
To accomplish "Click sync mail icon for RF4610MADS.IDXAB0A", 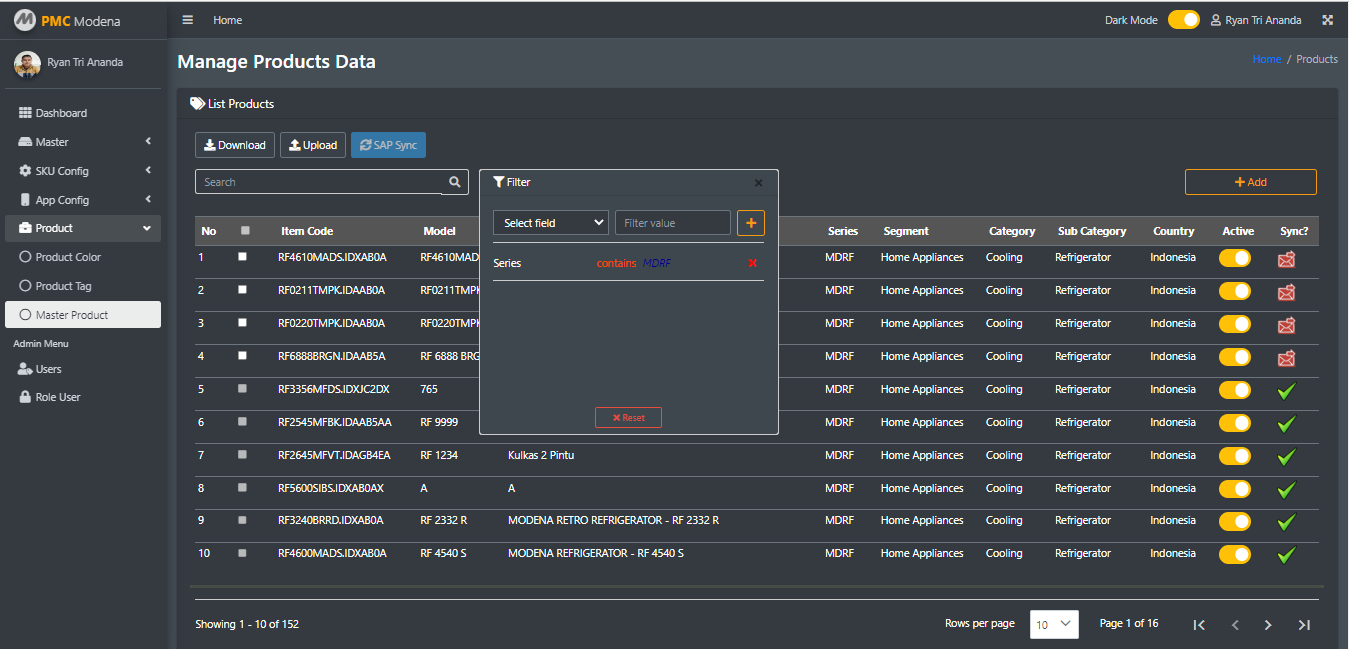I will (1287, 259).
